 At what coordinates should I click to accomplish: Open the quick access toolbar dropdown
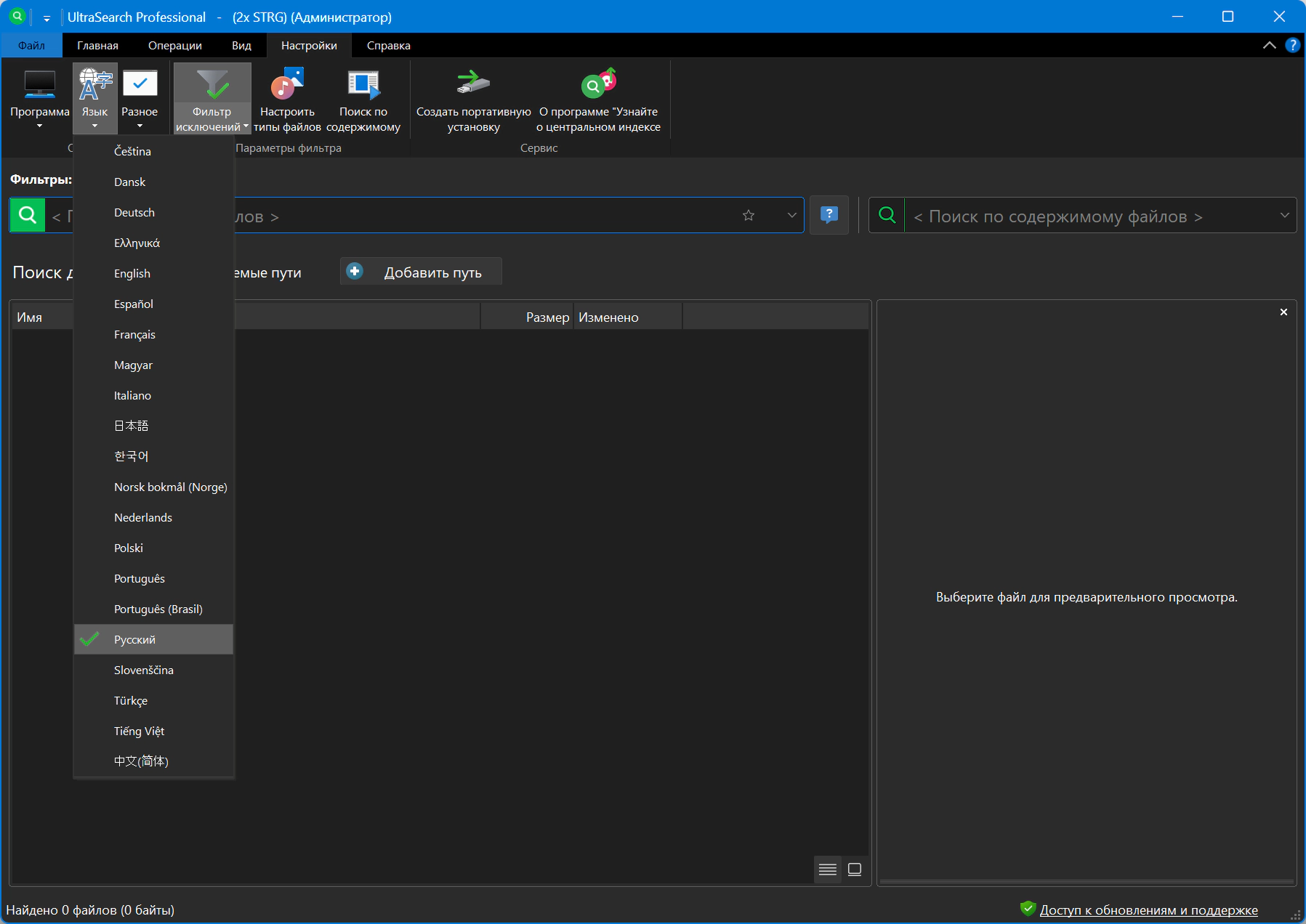coord(47,17)
